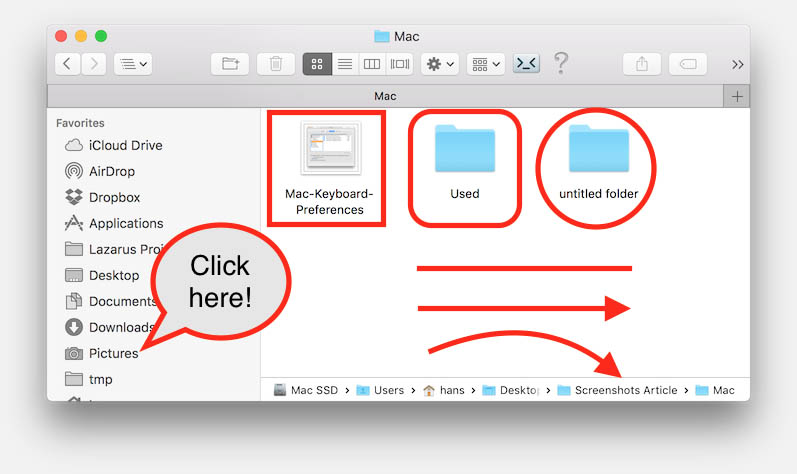The height and width of the screenshot is (474, 797).
Task: Open tmp folder in the sidebar
Action: click(88, 379)
